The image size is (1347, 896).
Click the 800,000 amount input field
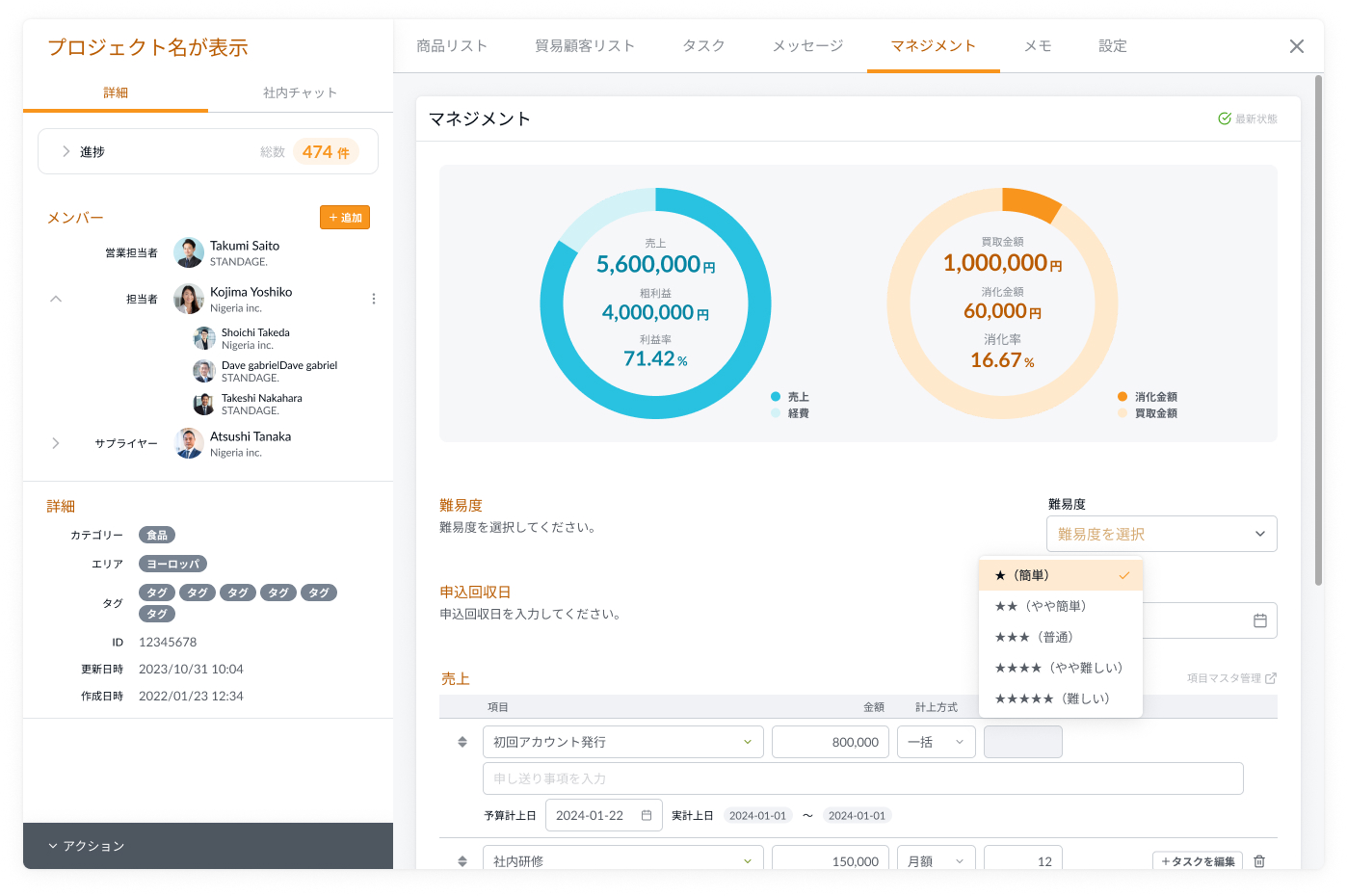point(831,742)
